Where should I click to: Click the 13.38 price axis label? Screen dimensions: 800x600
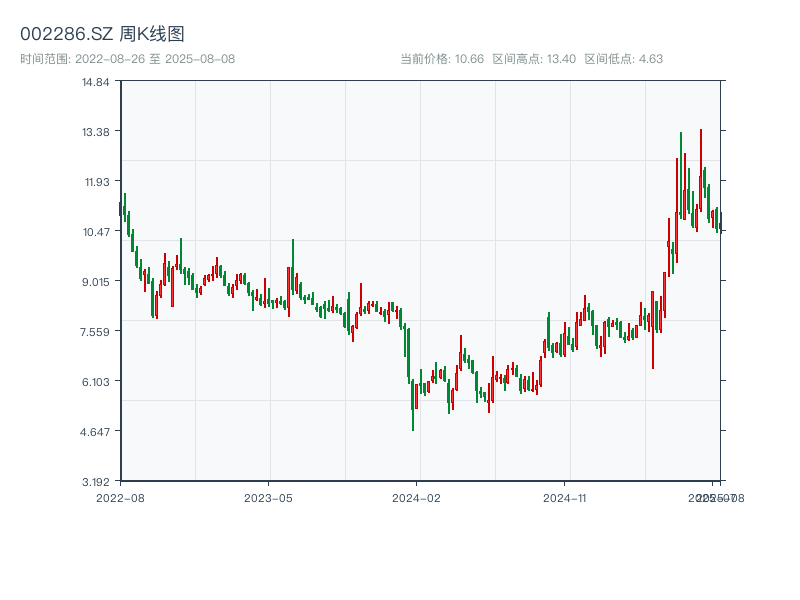(96, 132)
